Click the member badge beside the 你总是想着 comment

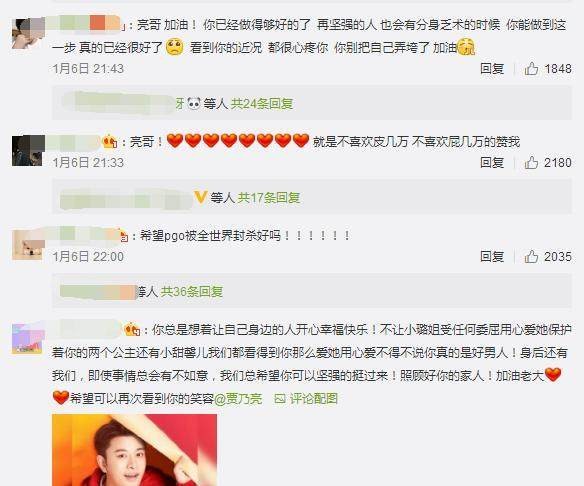click(x=132, y=330)
